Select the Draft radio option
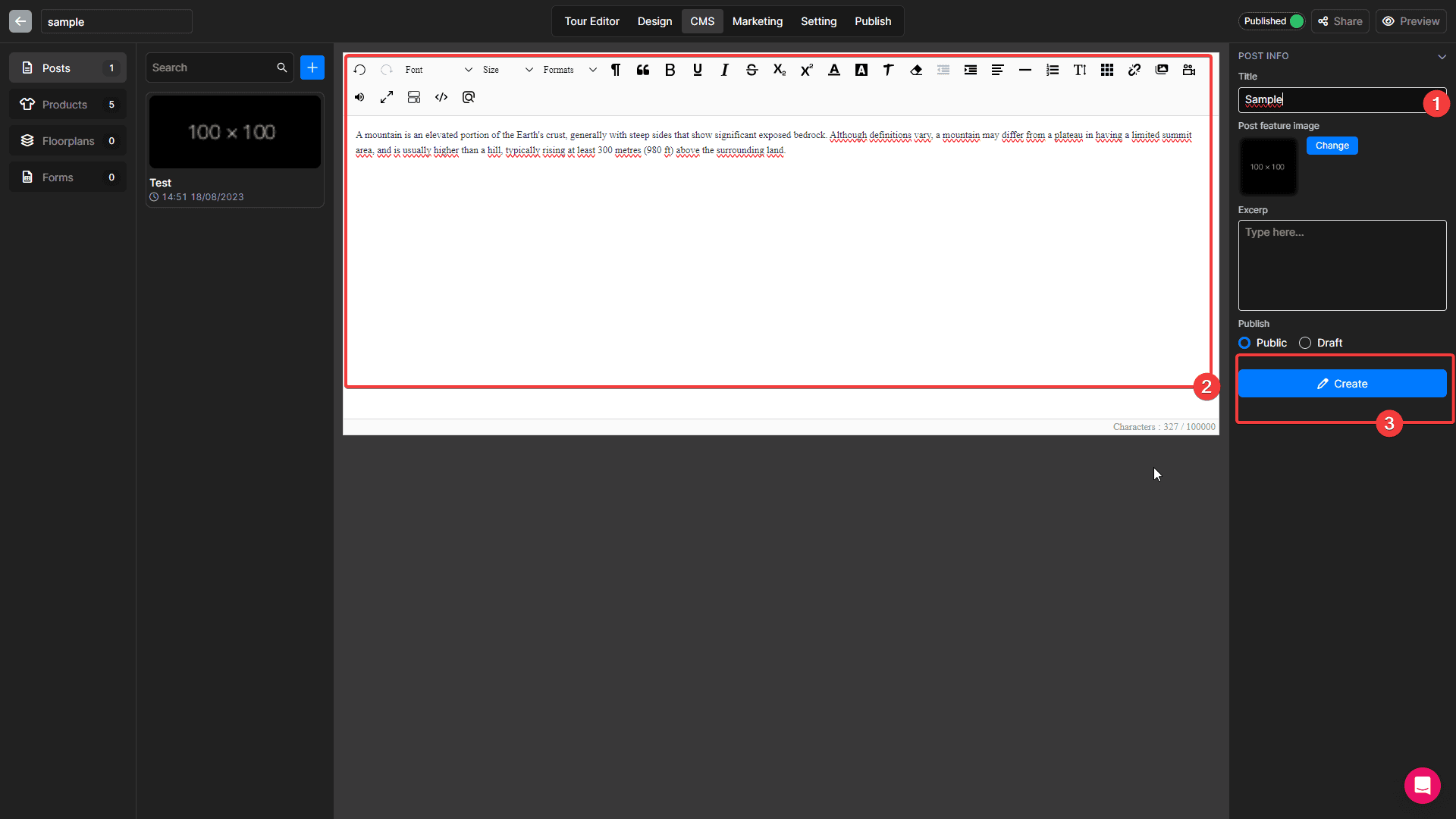Image resolution: width=1456 pixels, height=819 pixels. click(1305, 343)
